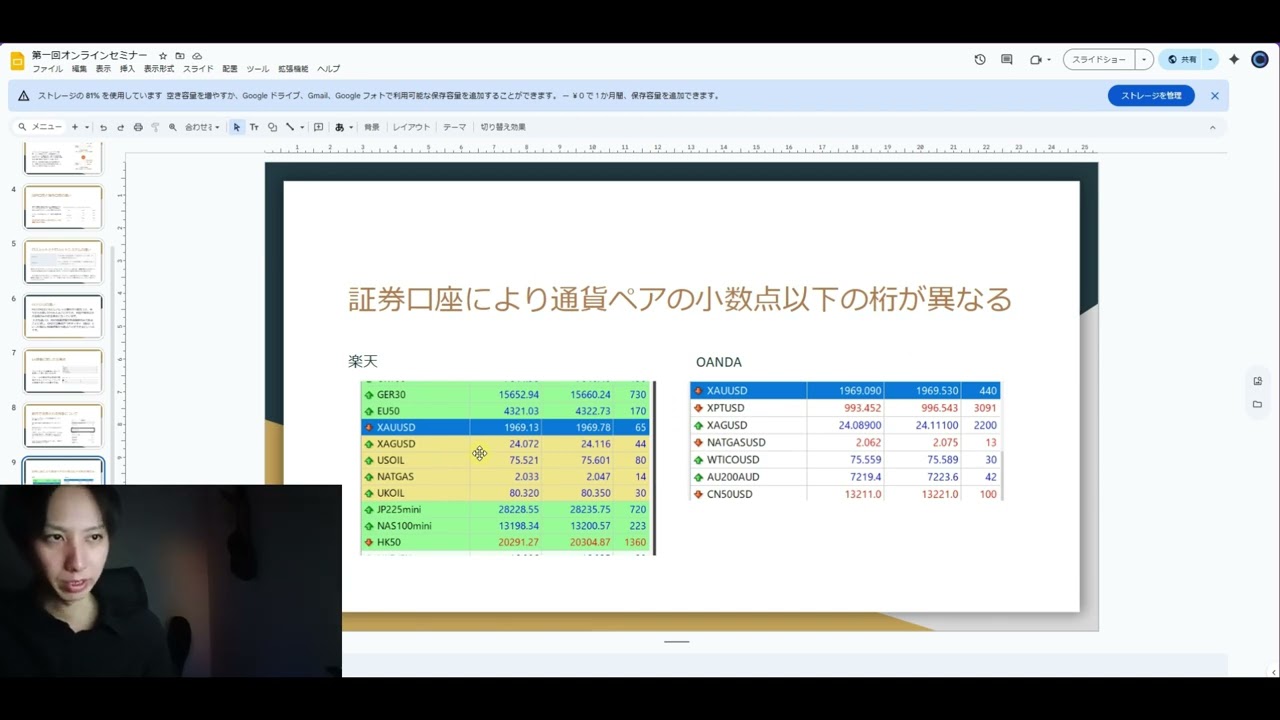Star the 第一回オンラインセミナー document
The width and height of the screenshot is (1280, 720).
click(163, 56)
